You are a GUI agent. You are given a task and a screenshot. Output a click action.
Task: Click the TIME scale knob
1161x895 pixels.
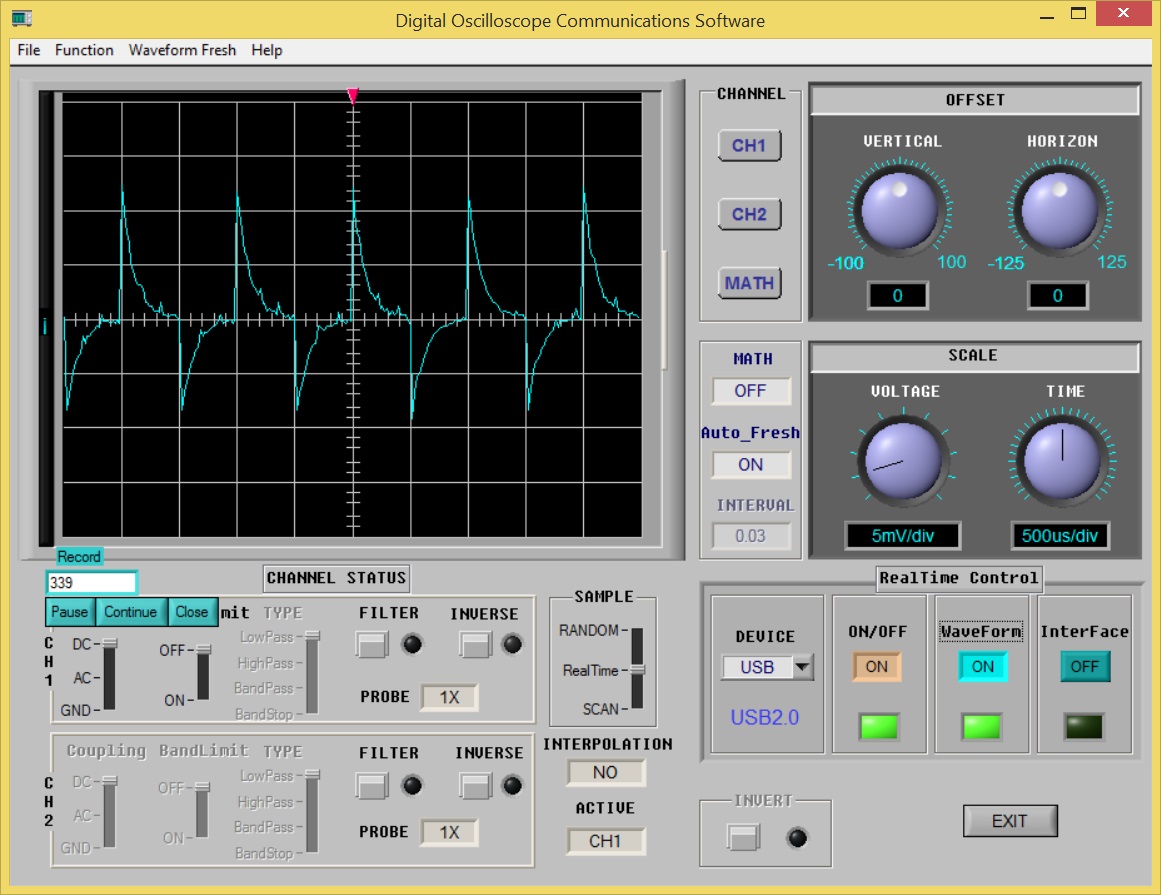click(x=1063, y=459)
